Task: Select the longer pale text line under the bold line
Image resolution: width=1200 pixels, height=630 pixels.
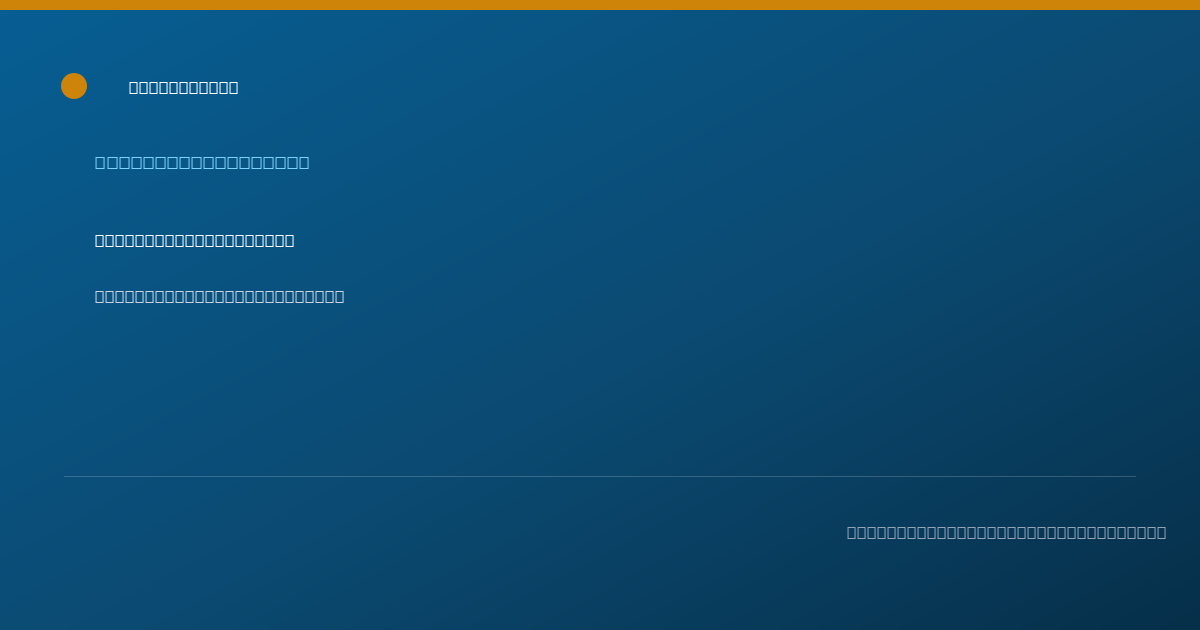Action: pyautogui.click(x=220, y=296)
